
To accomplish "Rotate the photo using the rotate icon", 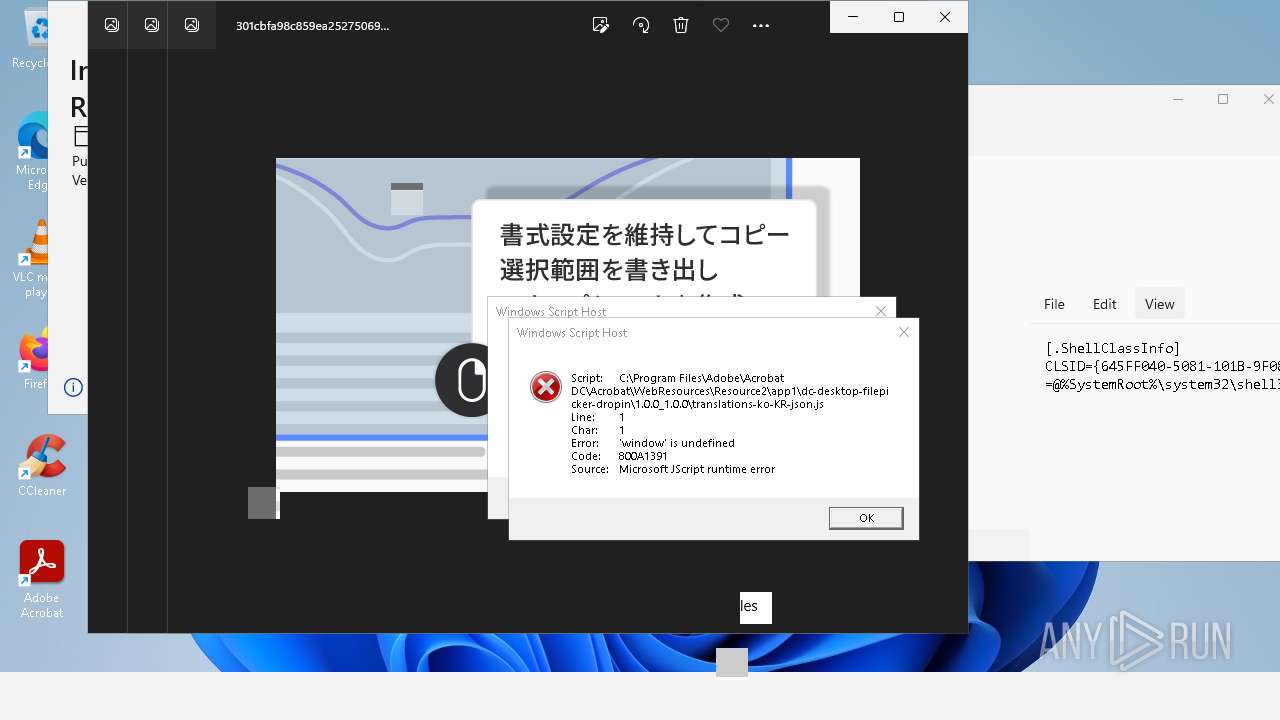I will (641, 25).
